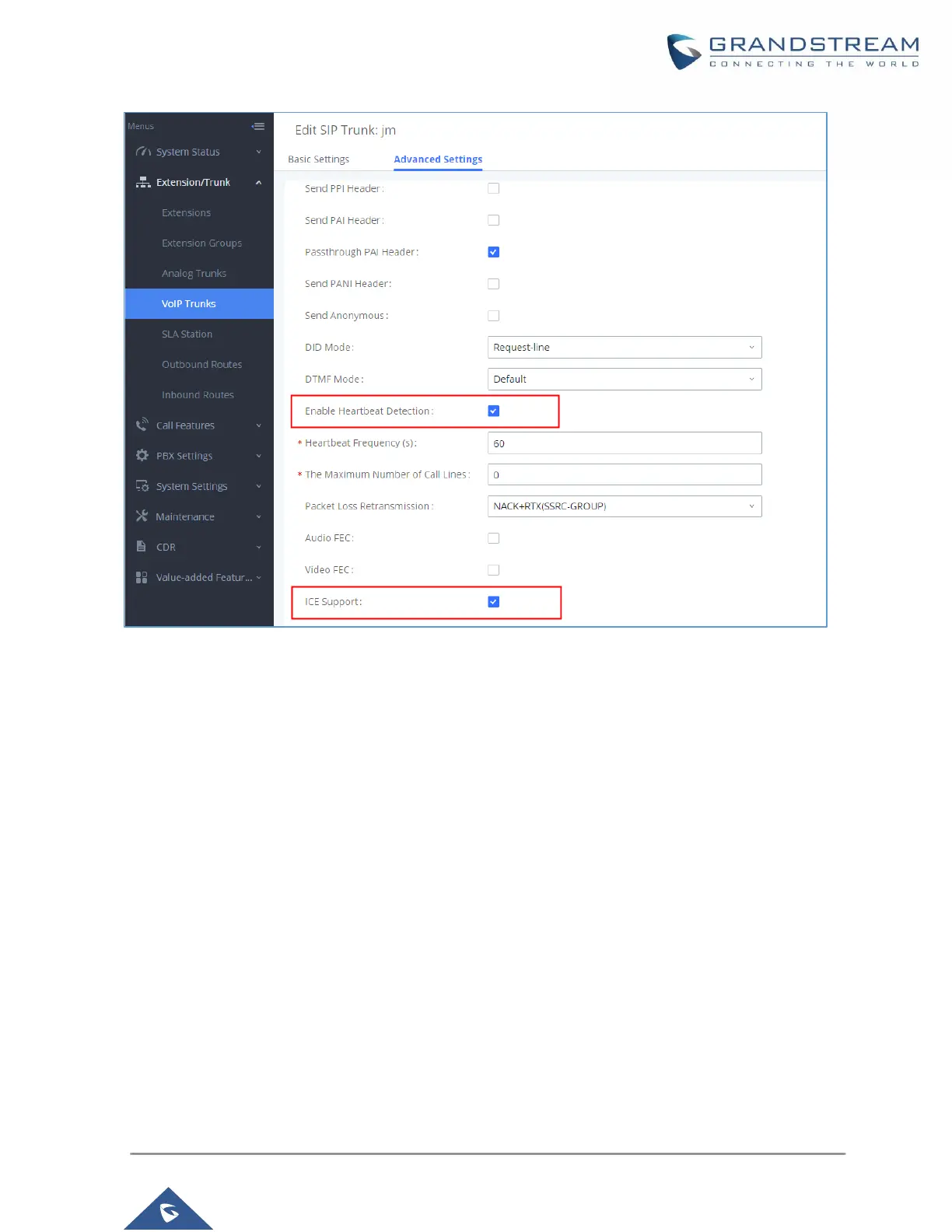Click the System Settings icon
952x1232 pixels.
[x=142, y=485]
